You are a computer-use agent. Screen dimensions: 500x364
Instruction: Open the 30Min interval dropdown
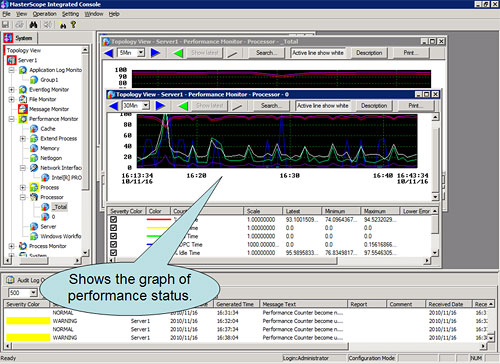[x=146, y=106]
